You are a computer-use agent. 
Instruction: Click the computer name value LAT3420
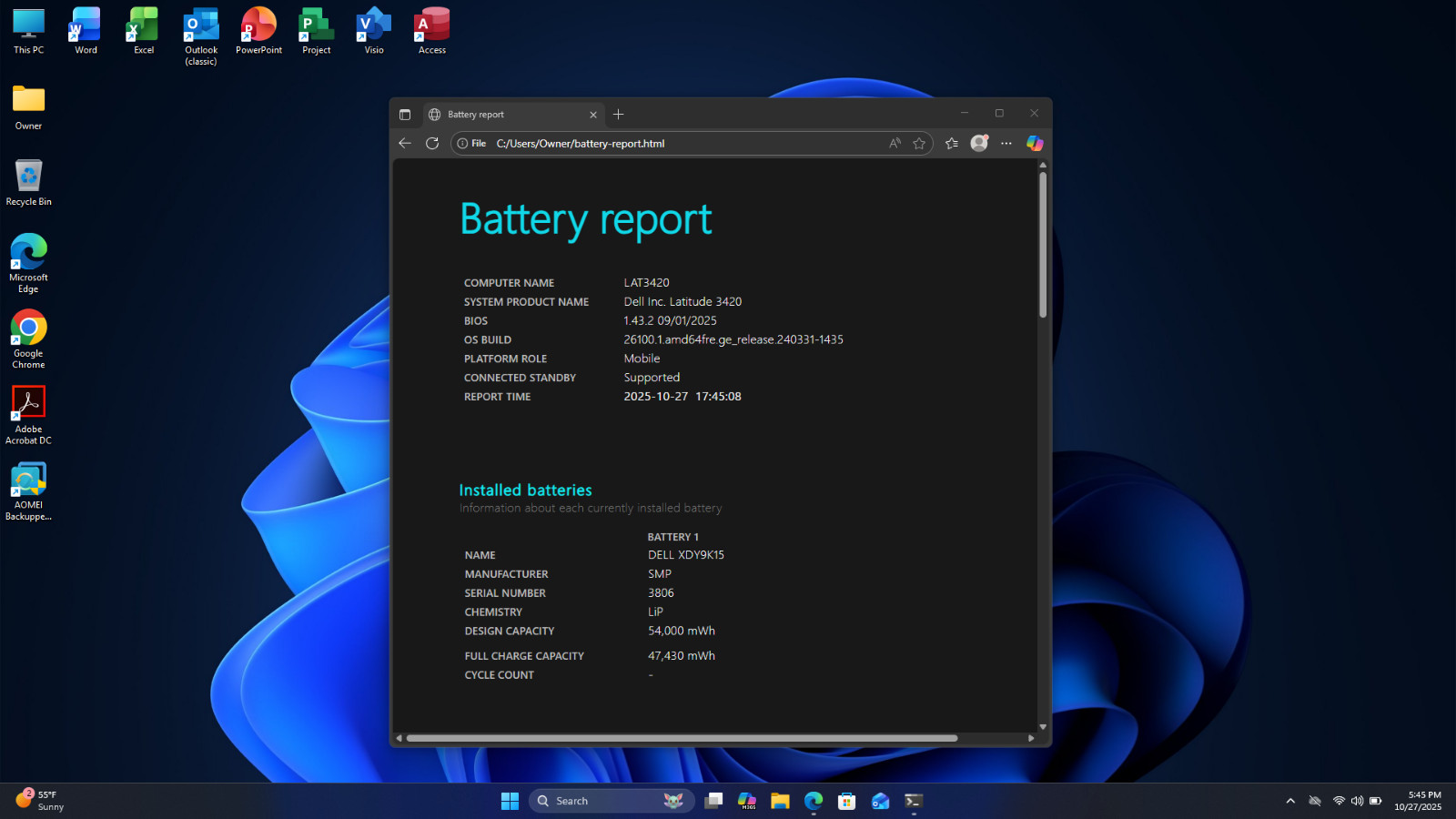point(646,283)
